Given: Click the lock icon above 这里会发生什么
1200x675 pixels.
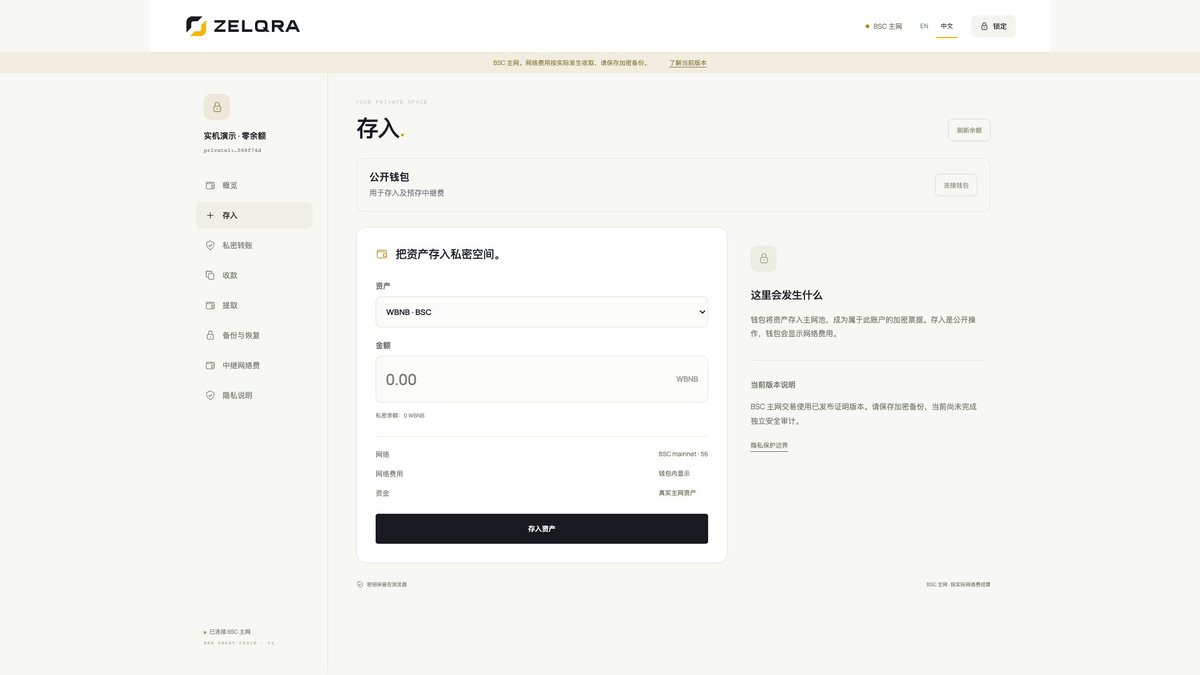Looking at the screenshot, I should tap(764, 259).
